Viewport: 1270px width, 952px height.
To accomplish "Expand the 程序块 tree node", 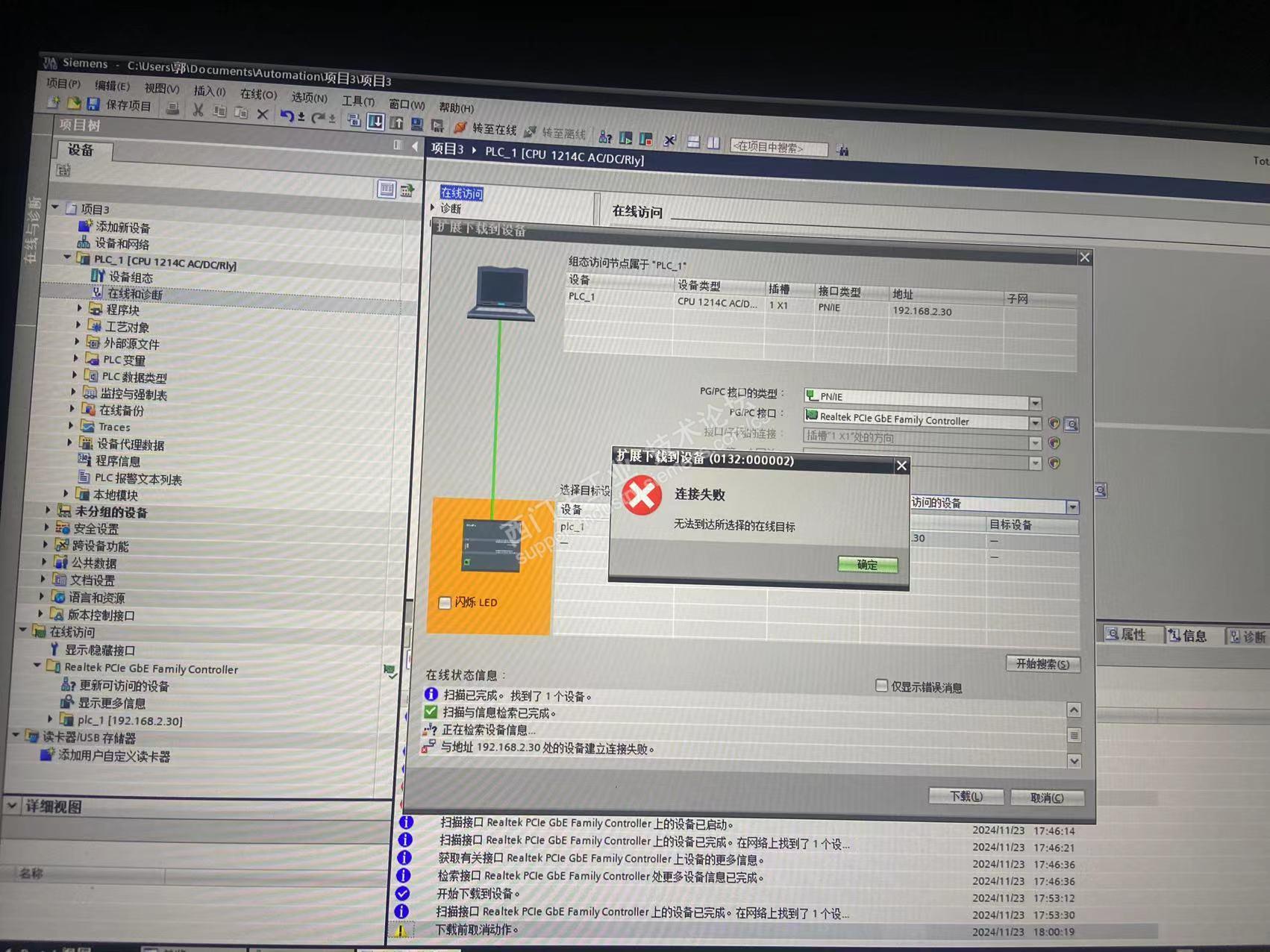I will point(79,307).
